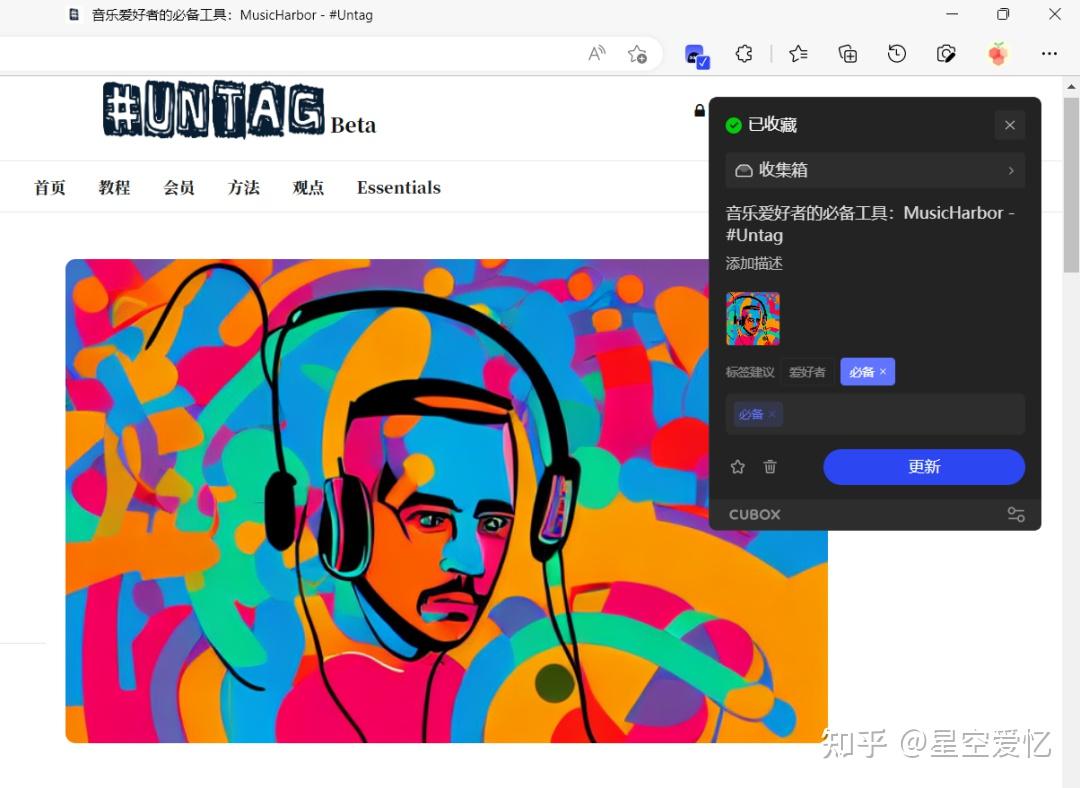Open the Collections icon in the toolbar
The height and width of the screenshot is (788, 1080).
coord(848,54)
